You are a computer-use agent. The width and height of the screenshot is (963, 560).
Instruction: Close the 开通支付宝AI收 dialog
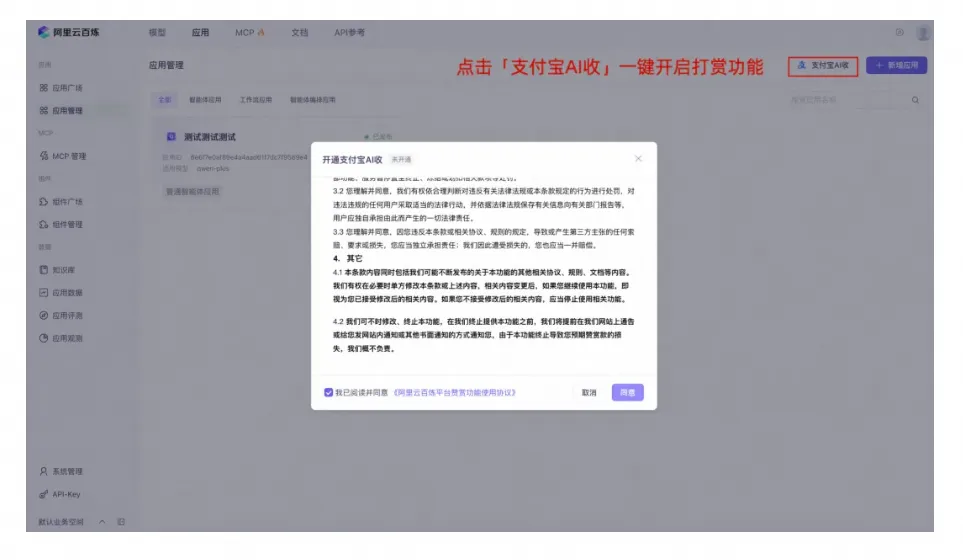coord(638,158)
